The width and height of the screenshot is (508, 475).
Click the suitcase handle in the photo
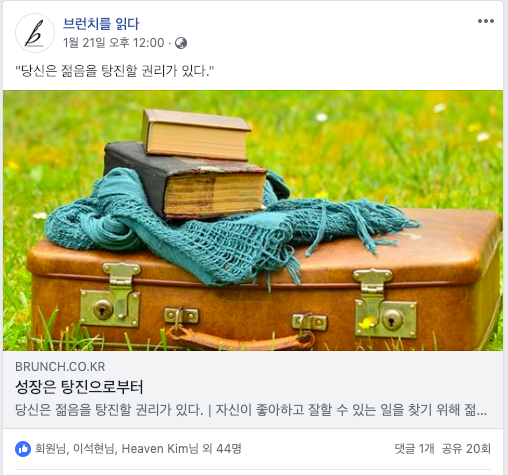point(240,338)
